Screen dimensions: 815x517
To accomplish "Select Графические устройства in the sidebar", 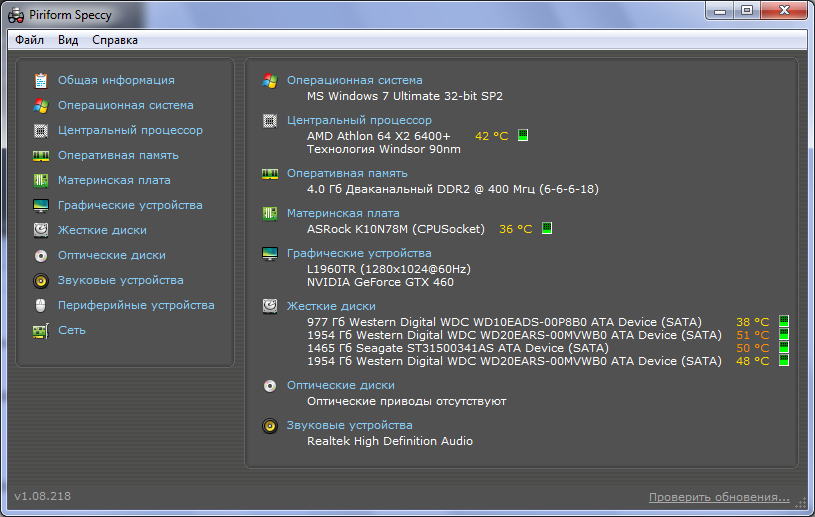I will pyautogui.click(x=130, y=205).
